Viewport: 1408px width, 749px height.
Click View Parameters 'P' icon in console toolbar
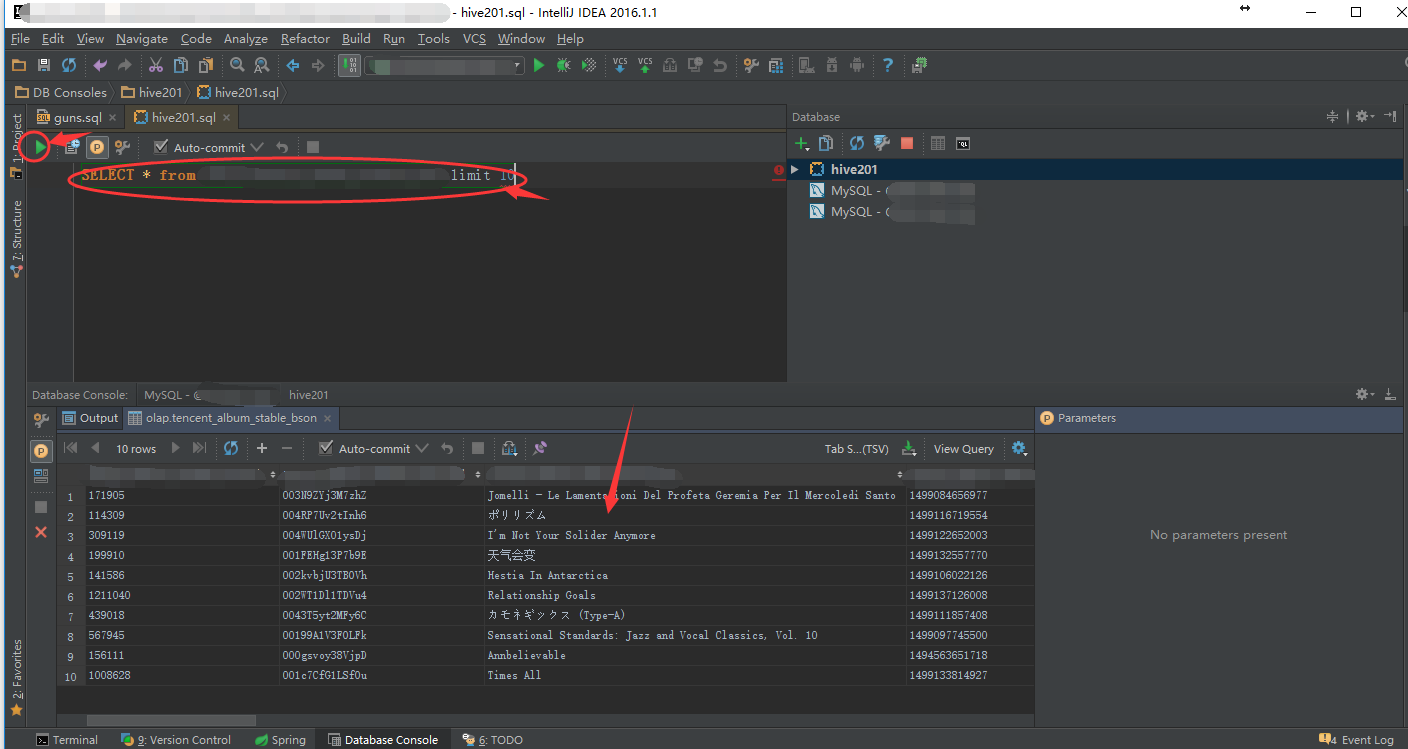(x=97, y=147)
